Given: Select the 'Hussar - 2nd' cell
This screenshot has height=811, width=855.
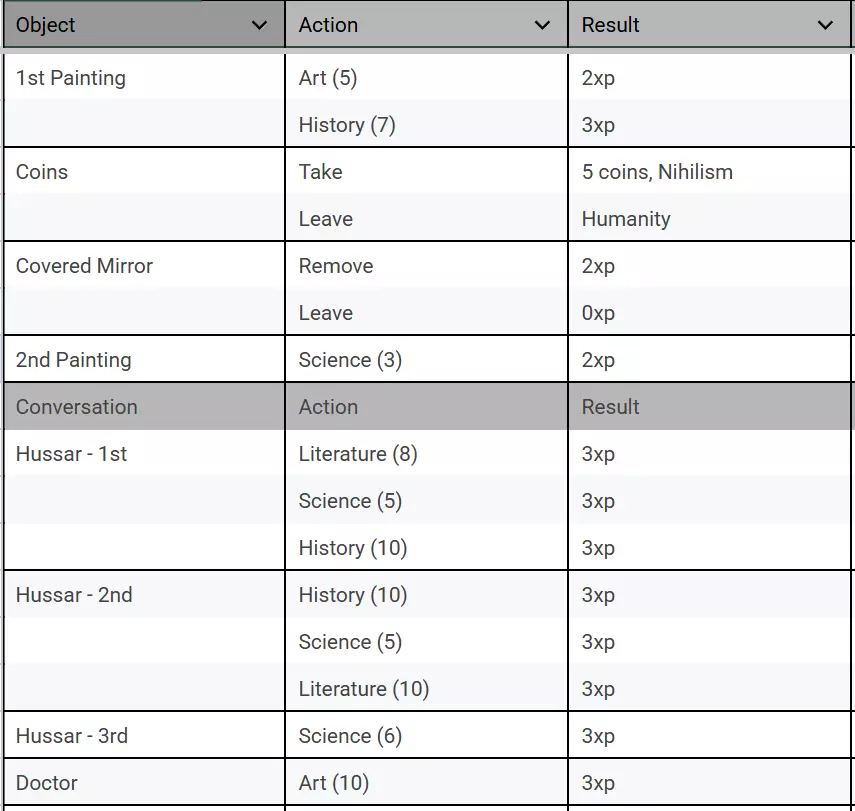Looking at the screenshot, I should 74,595.
